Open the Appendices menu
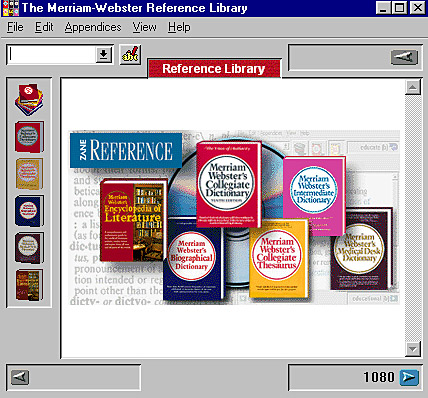 pyautogui.click(x=93, y=27)
